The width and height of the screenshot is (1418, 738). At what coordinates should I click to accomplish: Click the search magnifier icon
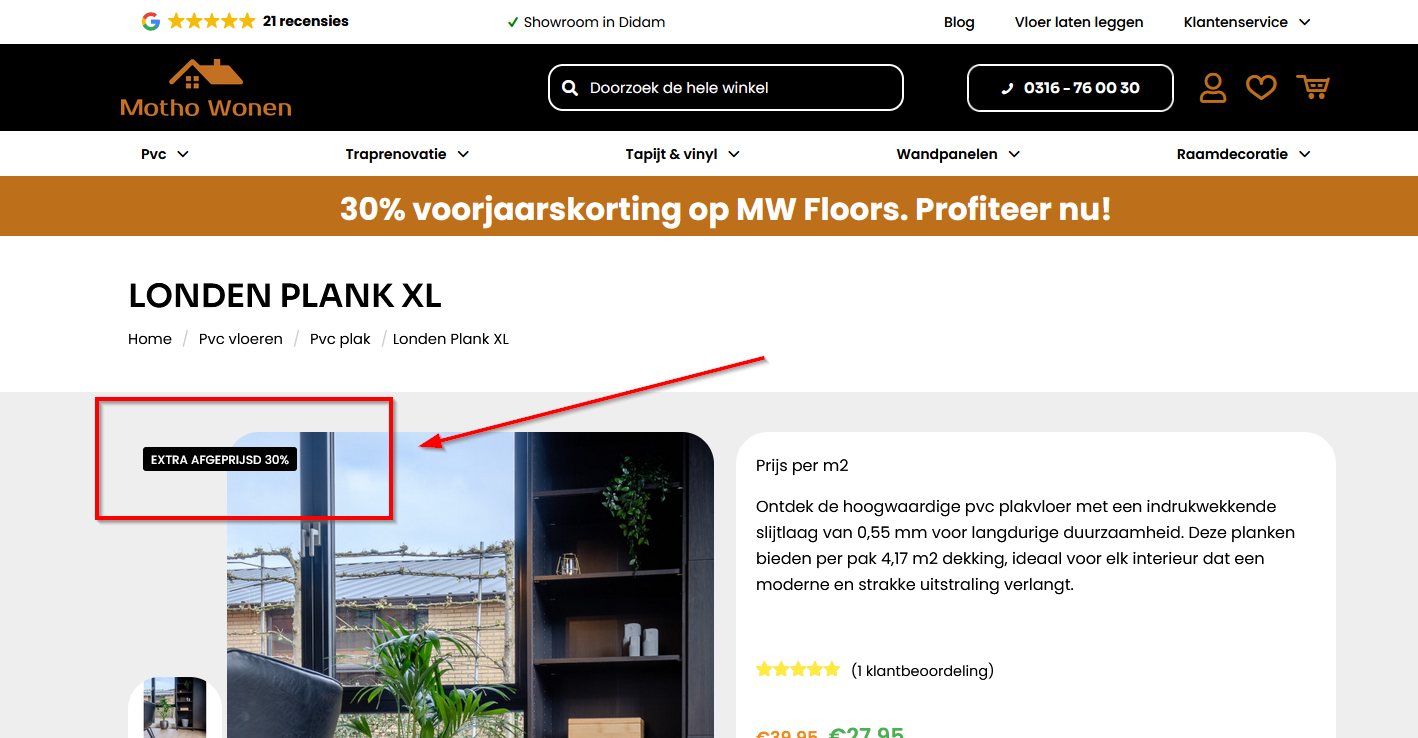coord(570,88)
